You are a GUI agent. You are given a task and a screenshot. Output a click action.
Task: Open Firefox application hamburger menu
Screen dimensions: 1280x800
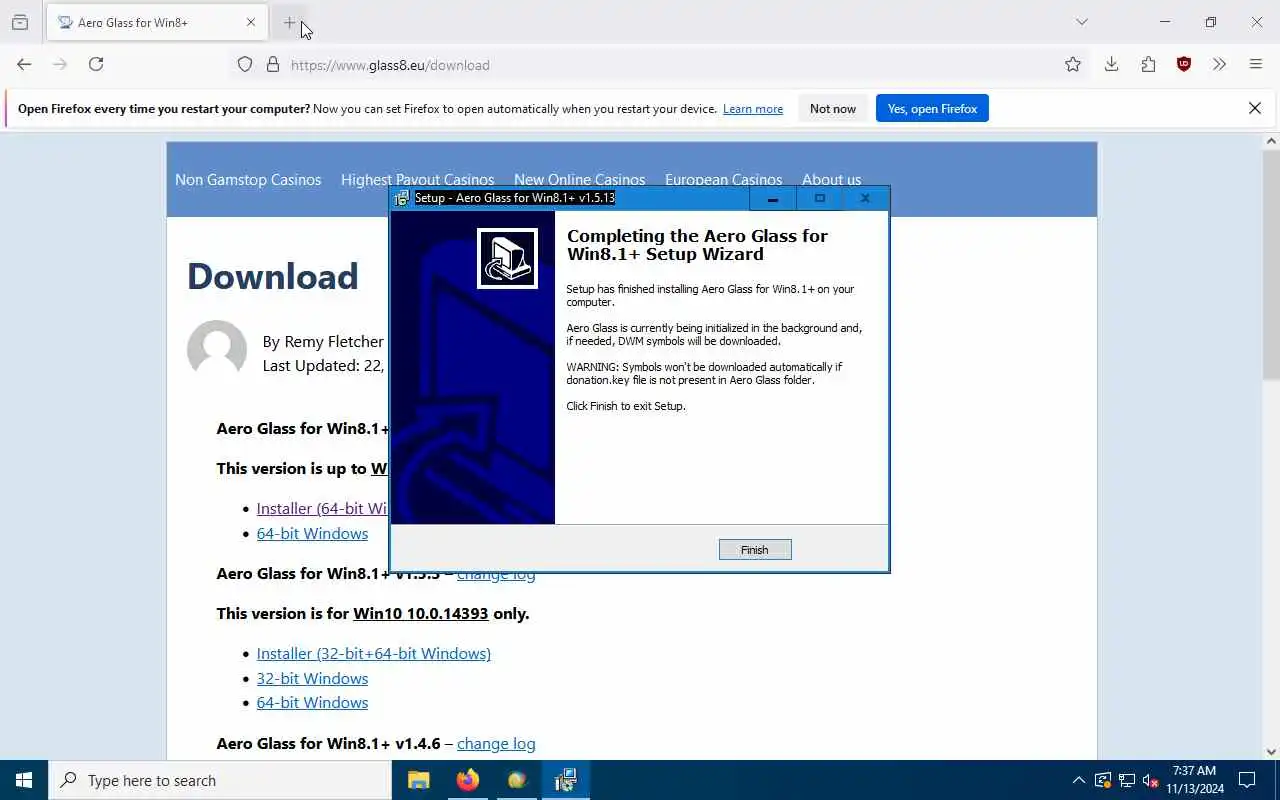click(1256, 64)
